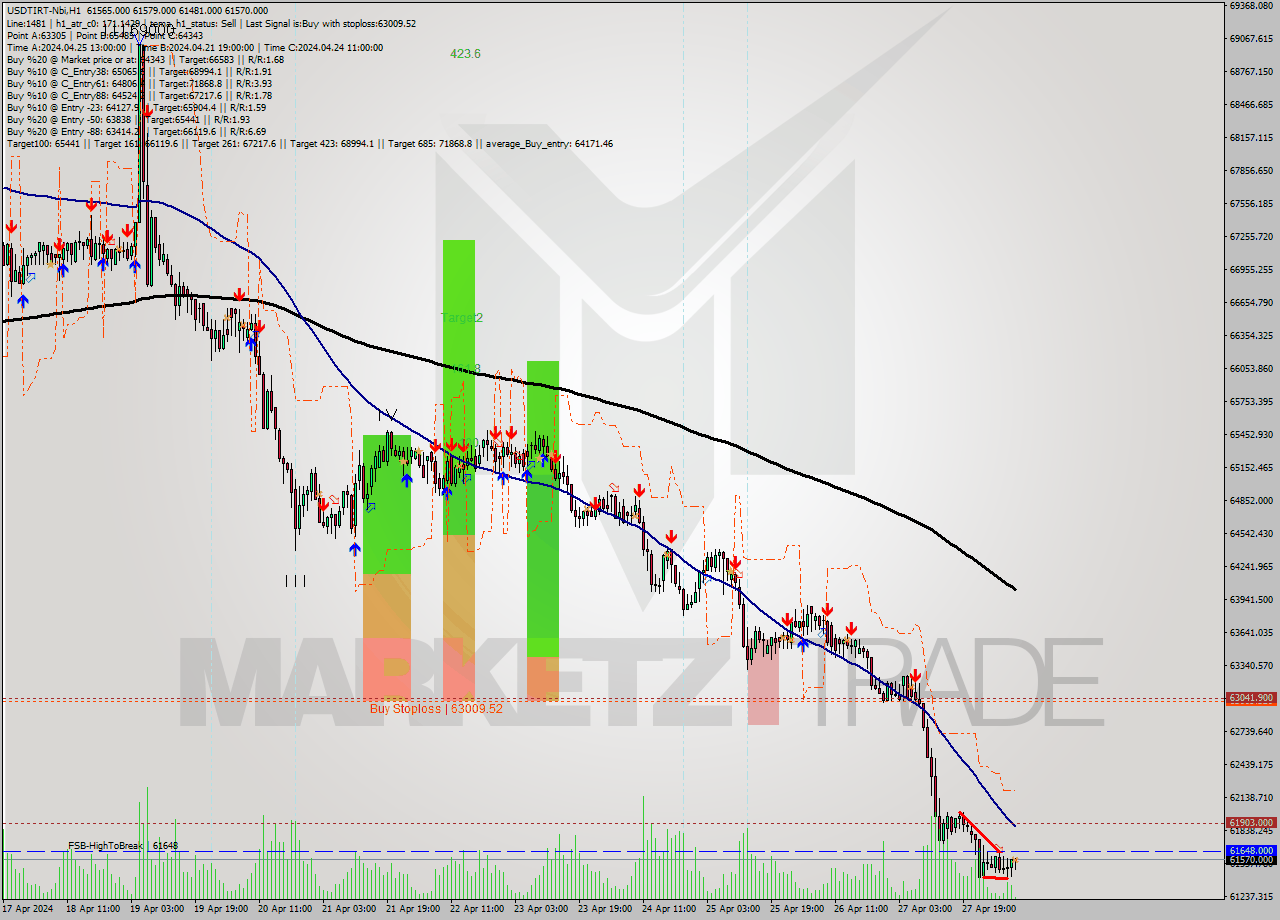Click the '19 Apr 03:00' time axis label
This screenshot has width=1280, height=920.
[155, 910]
